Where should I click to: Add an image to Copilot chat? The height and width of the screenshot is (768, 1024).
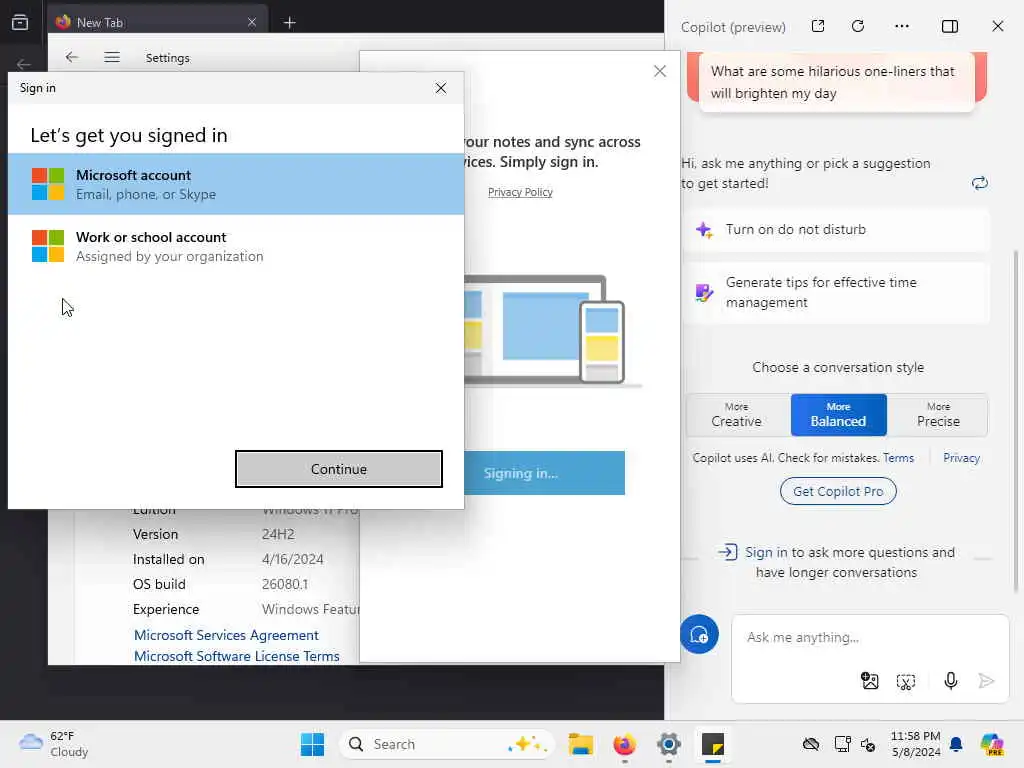pyautogui.click(x=869, y=681)
